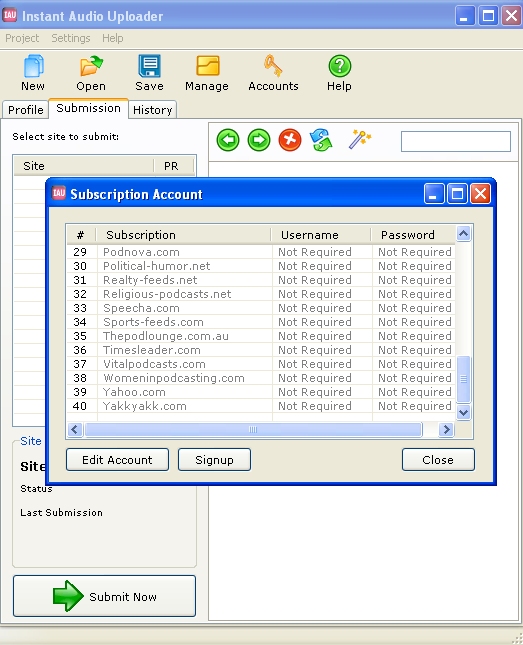
Task: Click the horizontal scrollbar left arrow
Action: coord(74,429)
